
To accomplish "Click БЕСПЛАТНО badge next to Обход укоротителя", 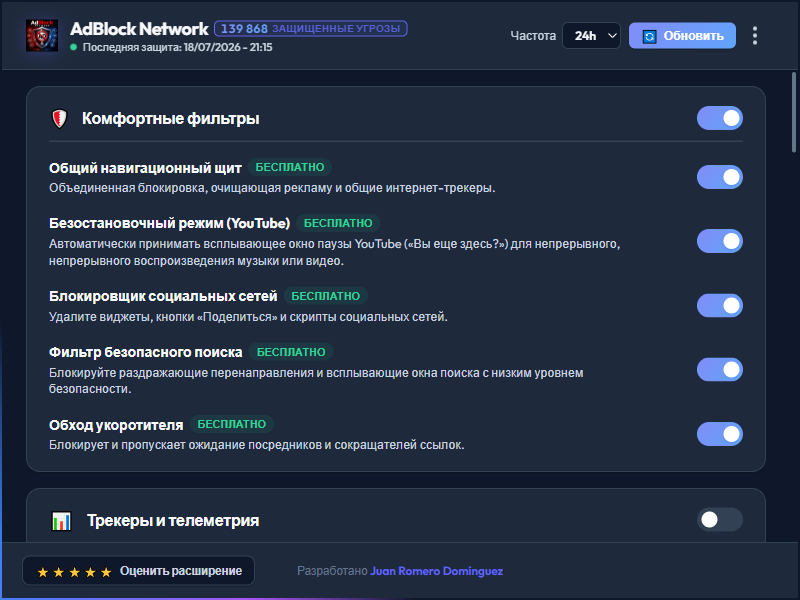I will 232,424.
